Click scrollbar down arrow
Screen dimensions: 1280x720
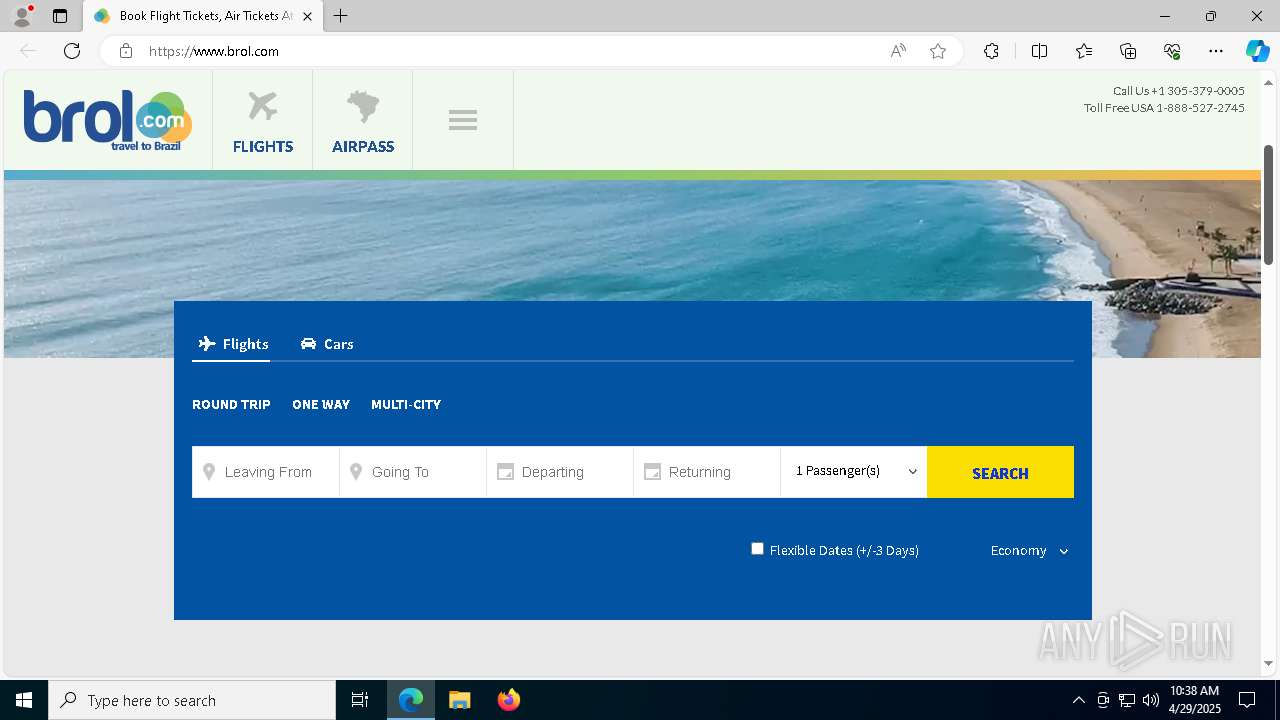tap(1269, 663)
